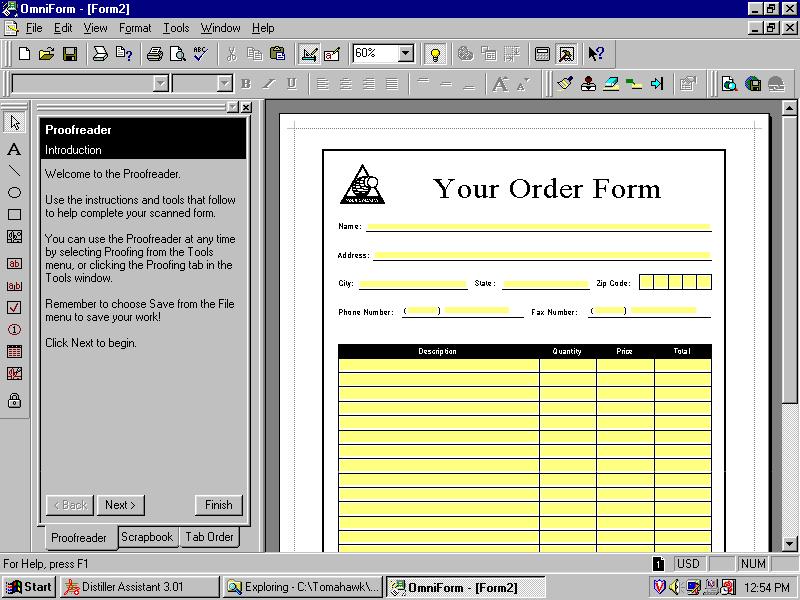The height and width of the screenshot is (600, 800).
Task: Open the Format menu
Action: pos(135,28)
